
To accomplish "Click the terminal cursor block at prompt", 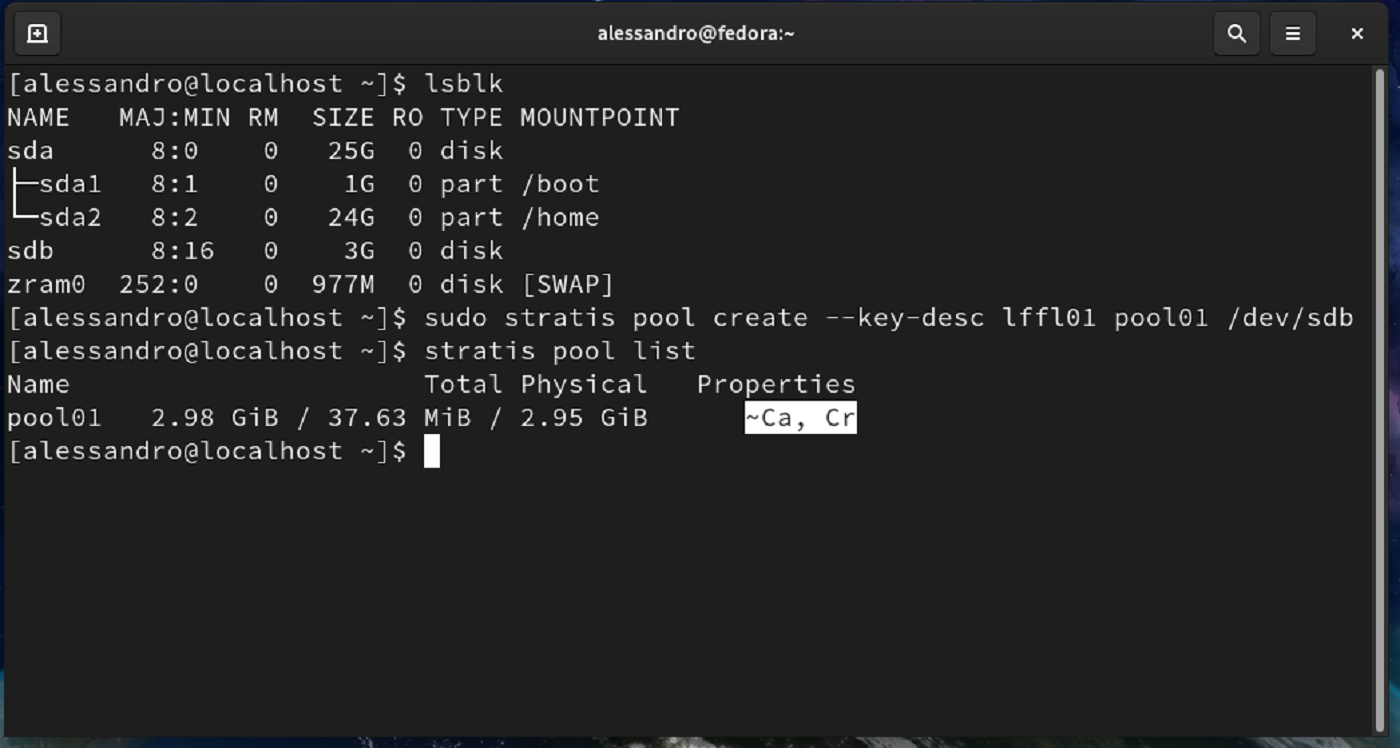I will pos(431,451).
